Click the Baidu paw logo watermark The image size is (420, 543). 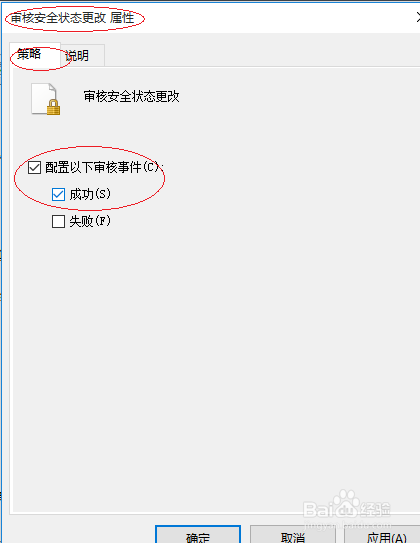pyautogui.click(x=347, y=502)
